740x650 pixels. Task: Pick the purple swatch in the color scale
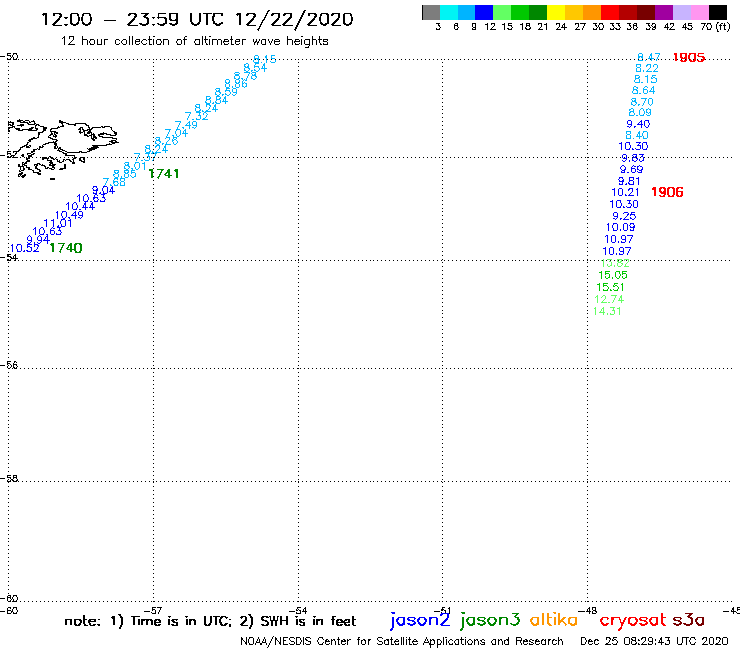(664, 12)
